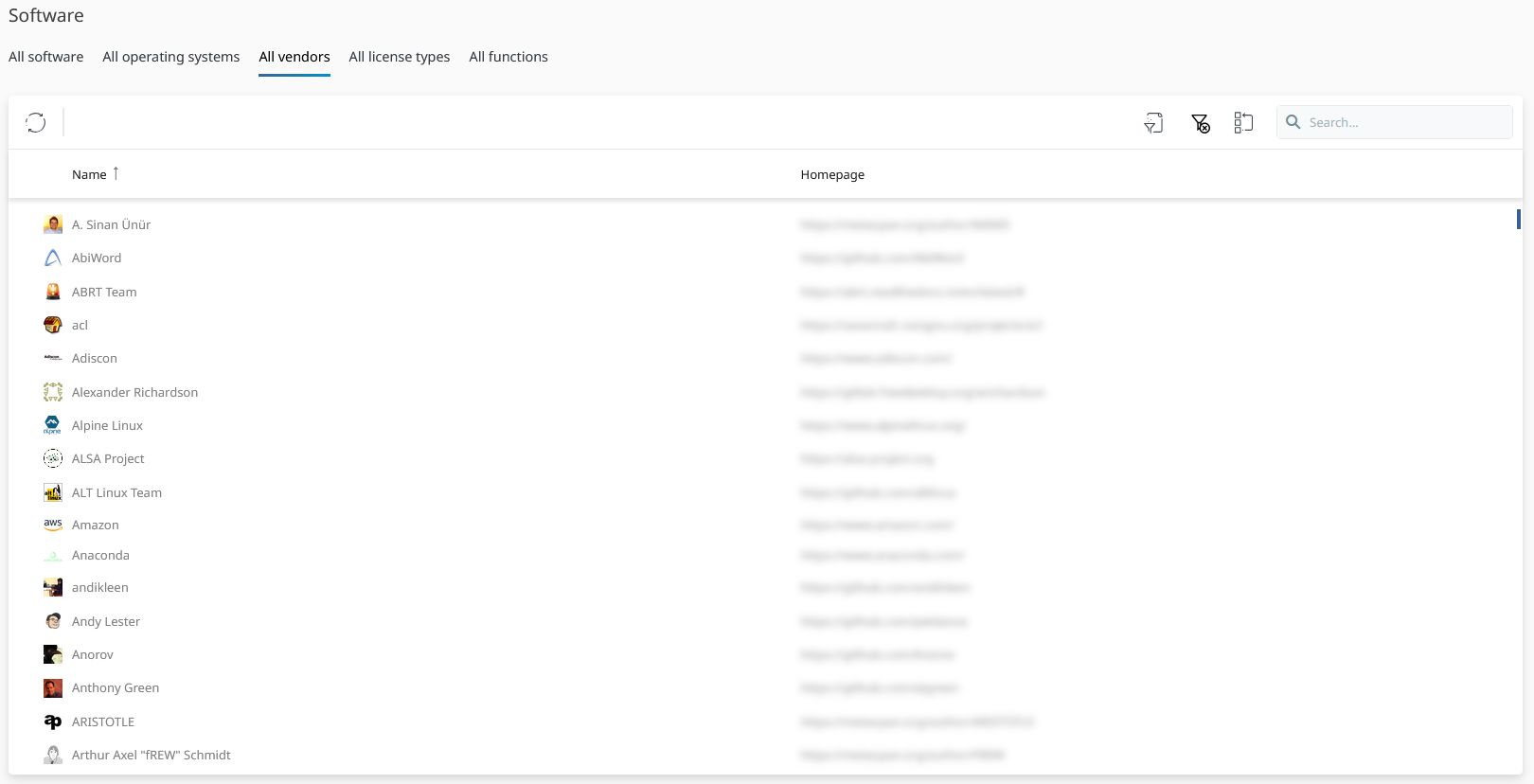Viewport: 1534px width, 784px height.
Task: Toggle the Name column sort arrow
Action: pos(116,173)
